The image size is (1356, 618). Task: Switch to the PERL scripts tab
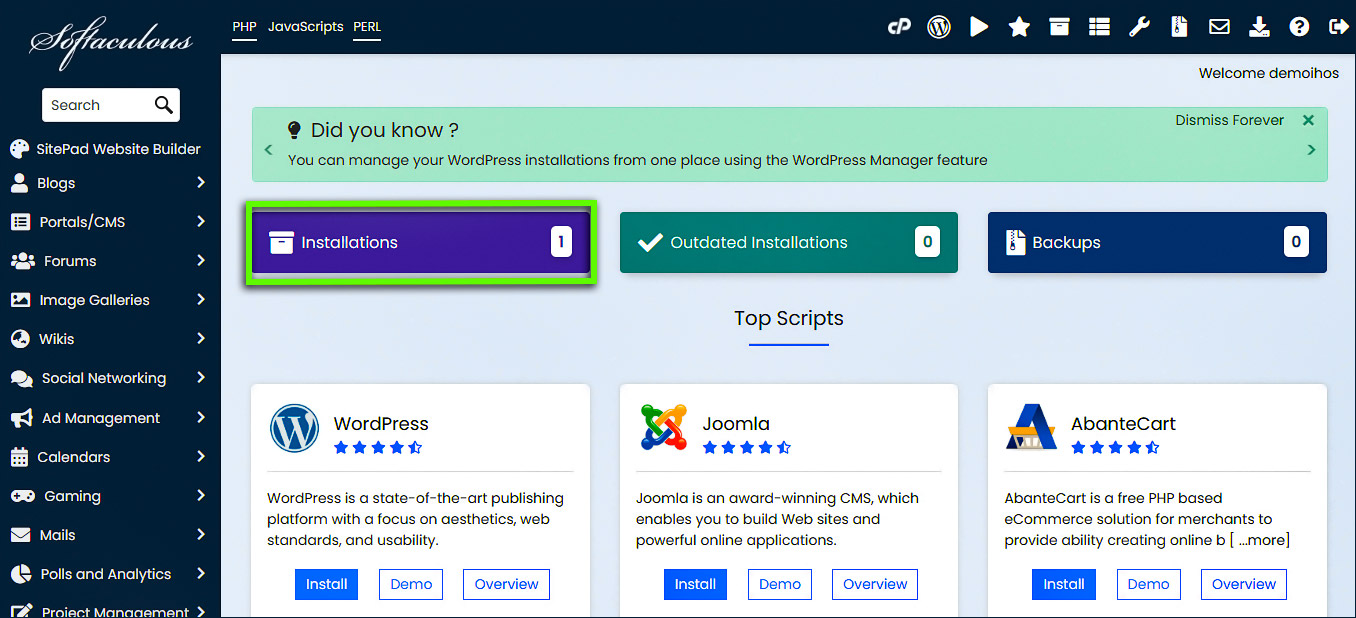[367, 27]
